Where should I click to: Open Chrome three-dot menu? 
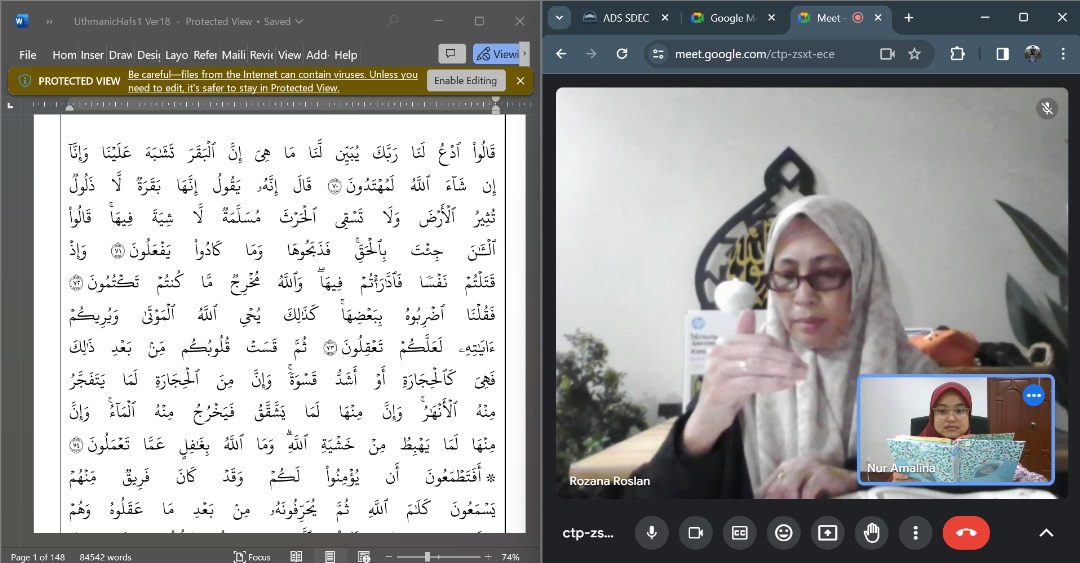click(1063, 54)
